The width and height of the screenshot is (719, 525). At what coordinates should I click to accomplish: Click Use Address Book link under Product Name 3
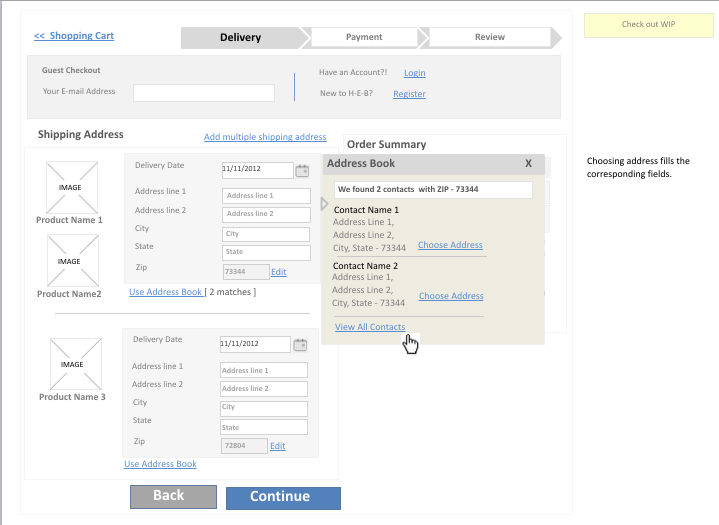point(160,464)
